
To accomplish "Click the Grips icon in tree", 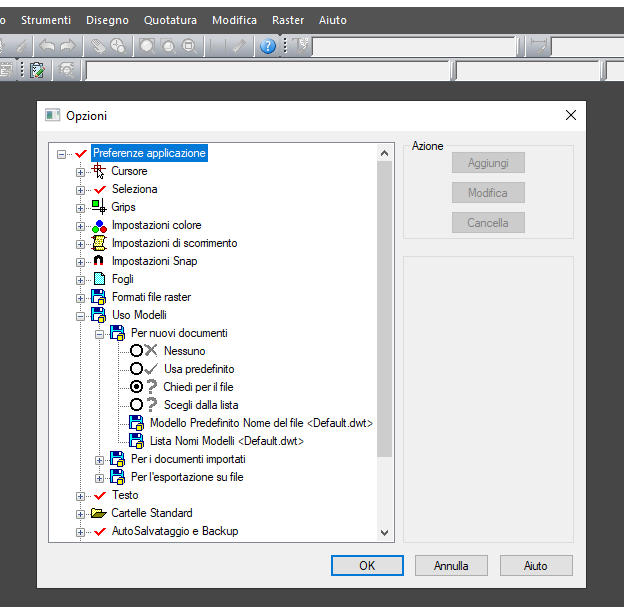I will (99, 207).
